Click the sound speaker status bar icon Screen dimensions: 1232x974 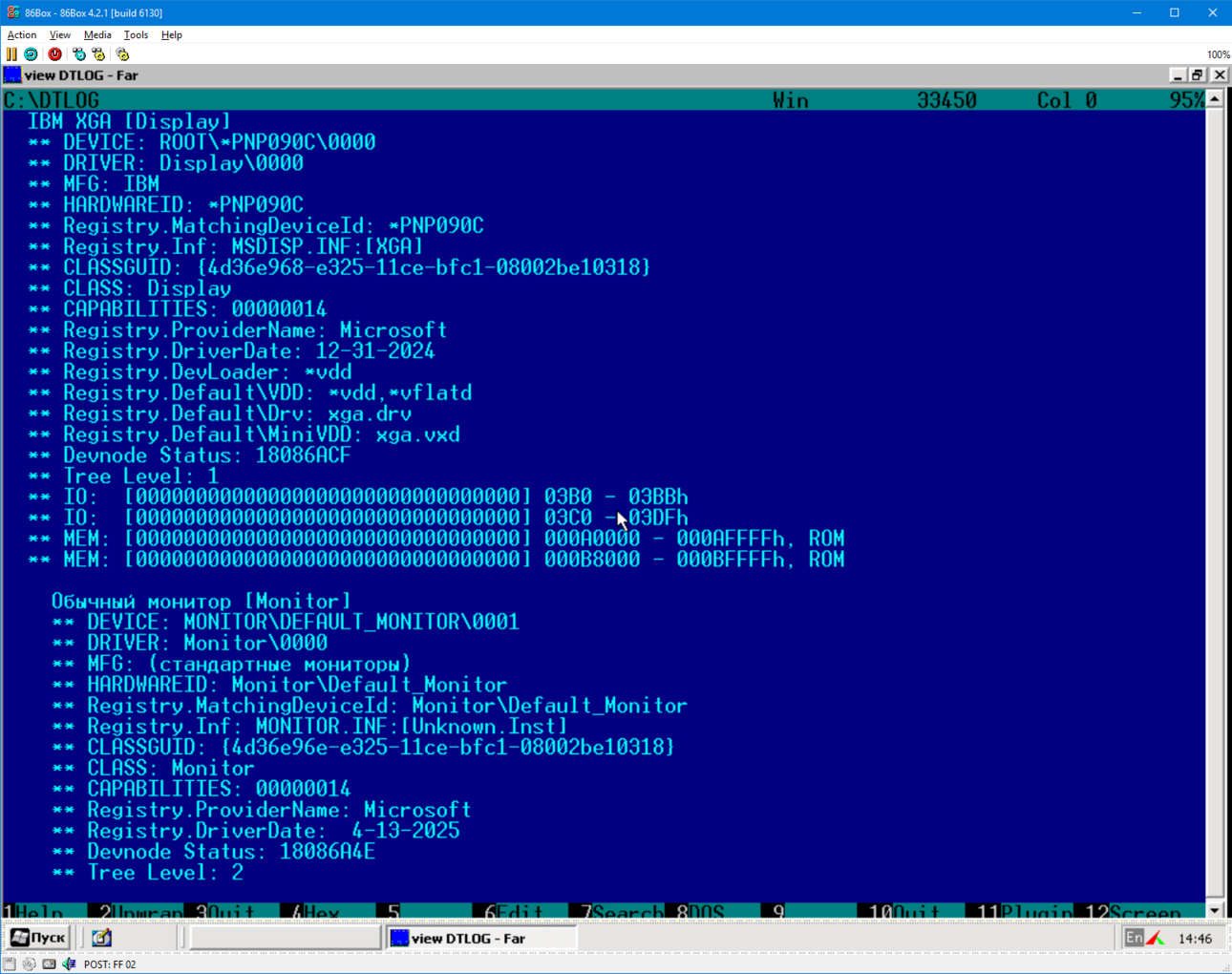pos(69,964)
